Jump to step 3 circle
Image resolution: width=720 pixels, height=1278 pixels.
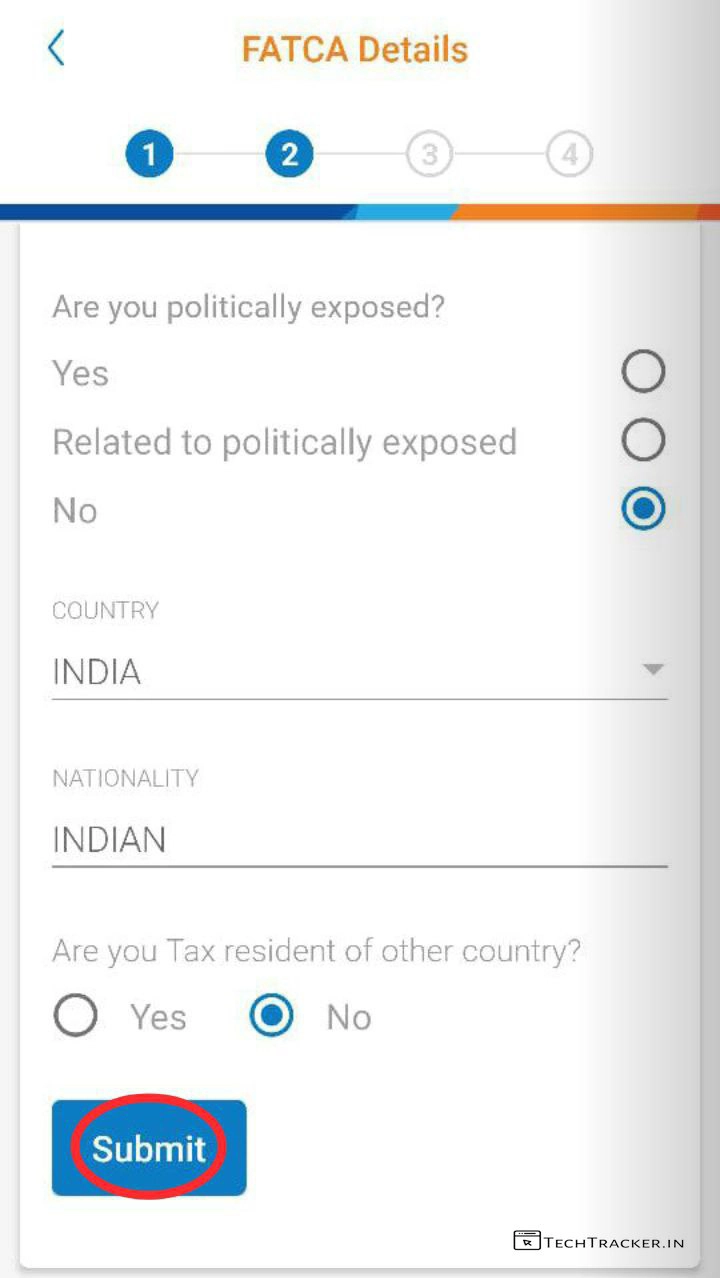coord(429,155)
